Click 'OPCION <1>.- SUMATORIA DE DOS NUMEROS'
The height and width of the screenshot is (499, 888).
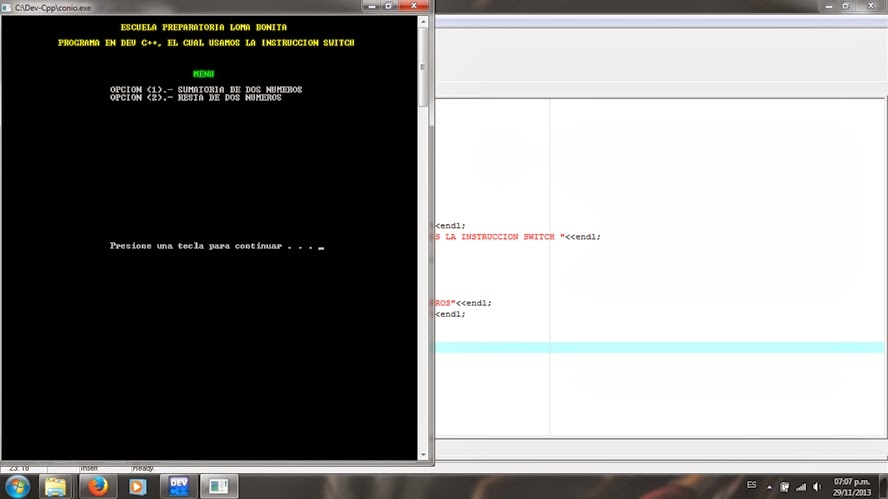(x=206, y=89)
